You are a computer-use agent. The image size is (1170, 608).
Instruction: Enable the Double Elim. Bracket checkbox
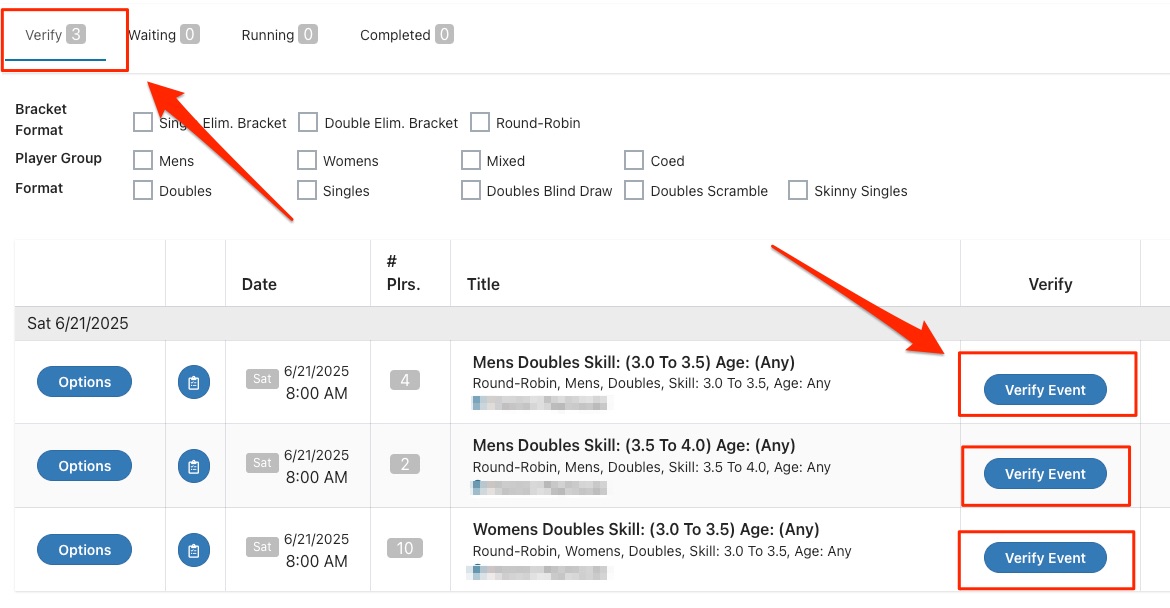tap(308, 123)
